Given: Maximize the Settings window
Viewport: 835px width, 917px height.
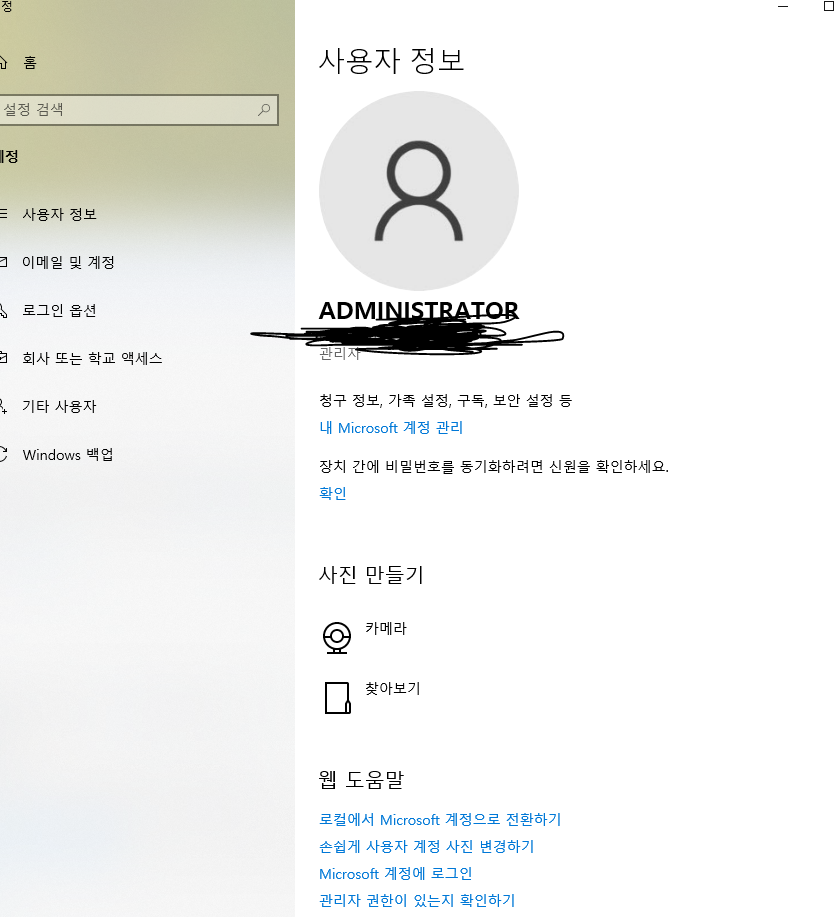Looking at the screenshot, I should 829,6.
